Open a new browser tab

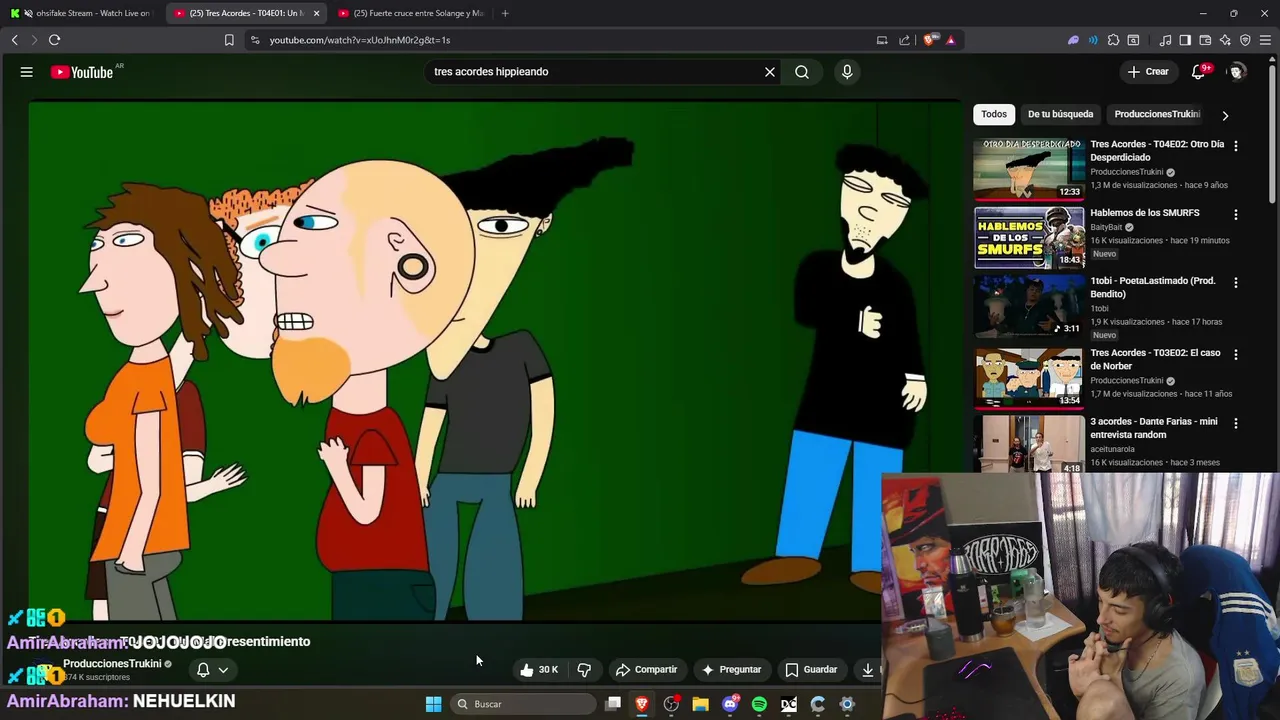coord(505,13)
